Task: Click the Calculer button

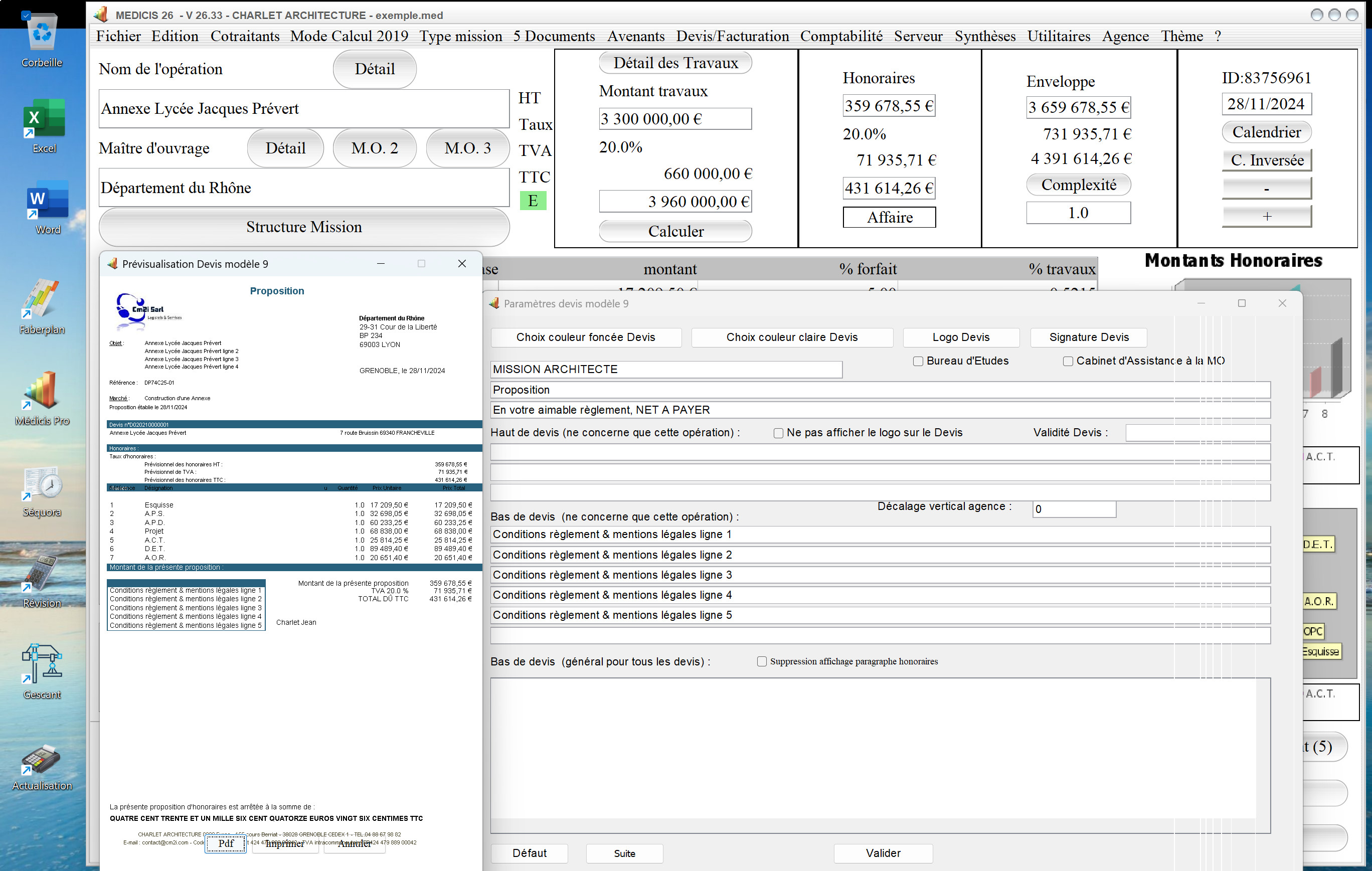Action: pyautogui.click(x=675, y=231)
